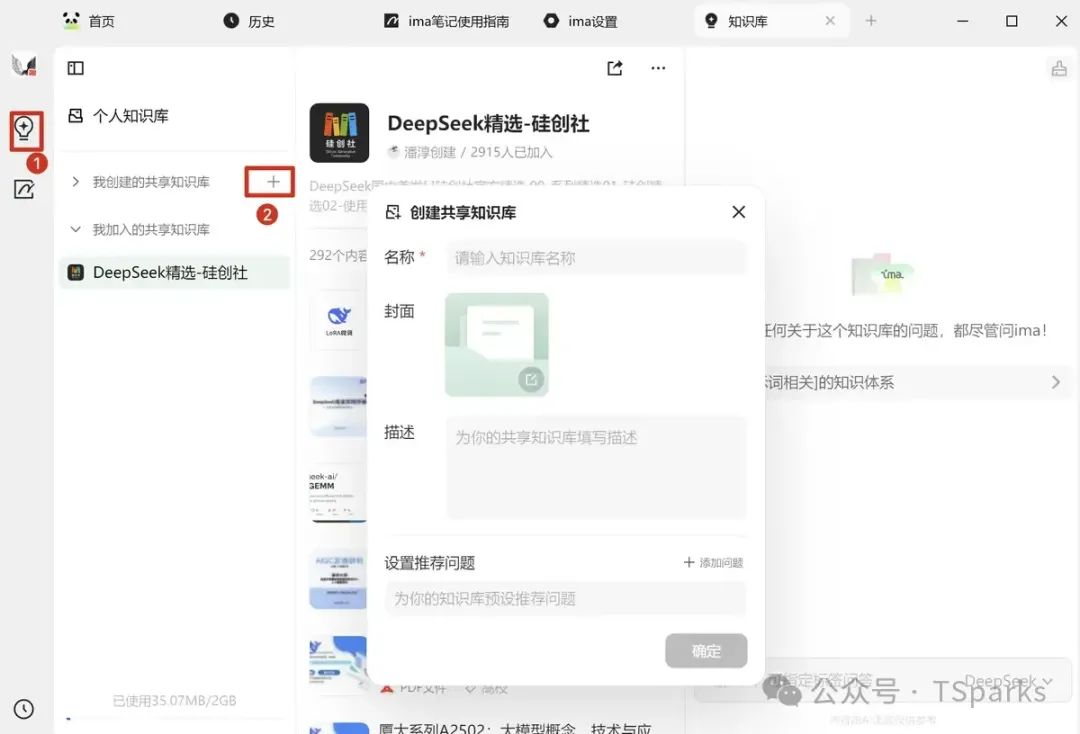
Task: Click the recommended question input field
Action: pos(565,598)
